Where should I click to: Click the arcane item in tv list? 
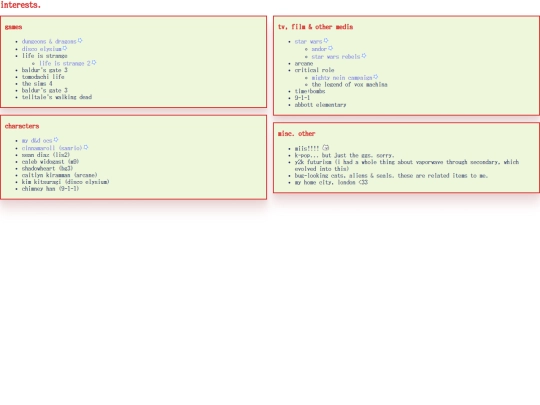click(304, 64)
